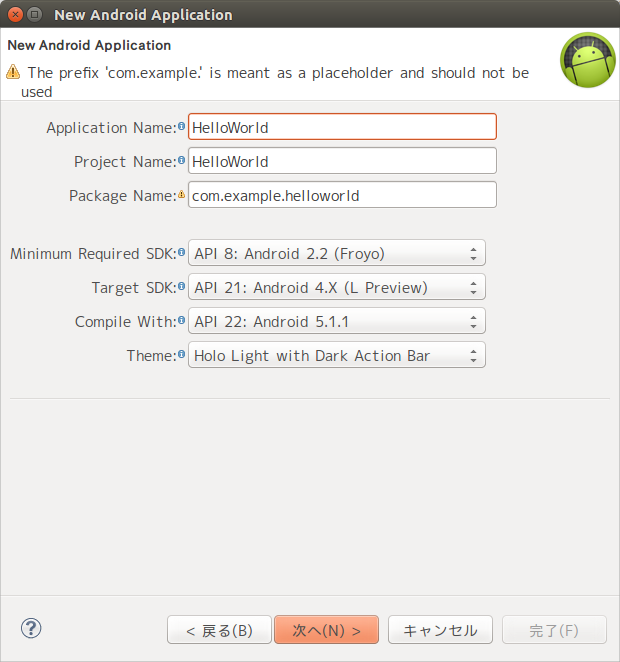
Task: Click the title bar maximize button
Action: [x=35, y=15]
